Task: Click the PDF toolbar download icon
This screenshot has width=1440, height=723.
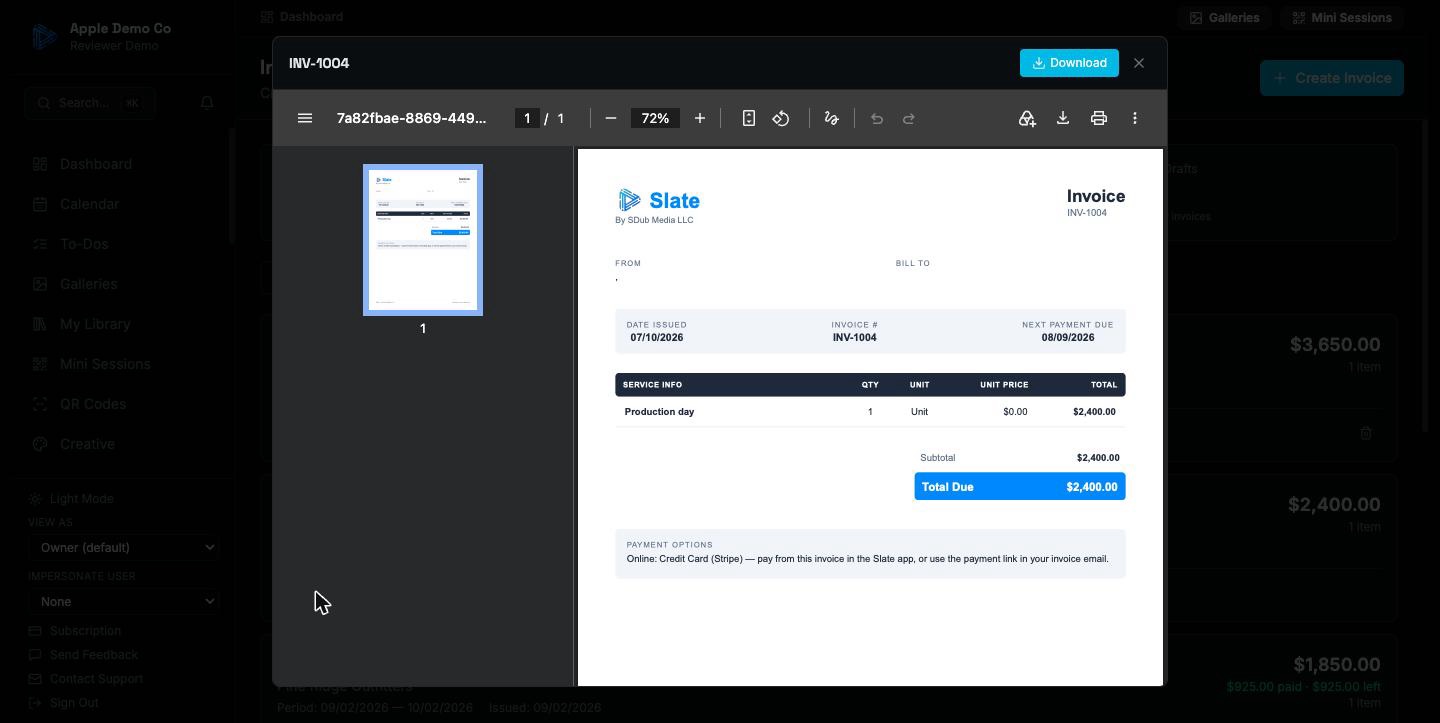Action: point(1063,118)
